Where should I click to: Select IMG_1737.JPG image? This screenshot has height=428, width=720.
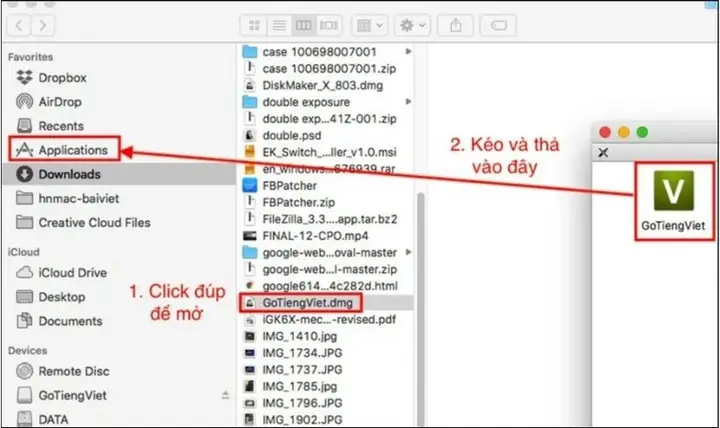point(302,370)
